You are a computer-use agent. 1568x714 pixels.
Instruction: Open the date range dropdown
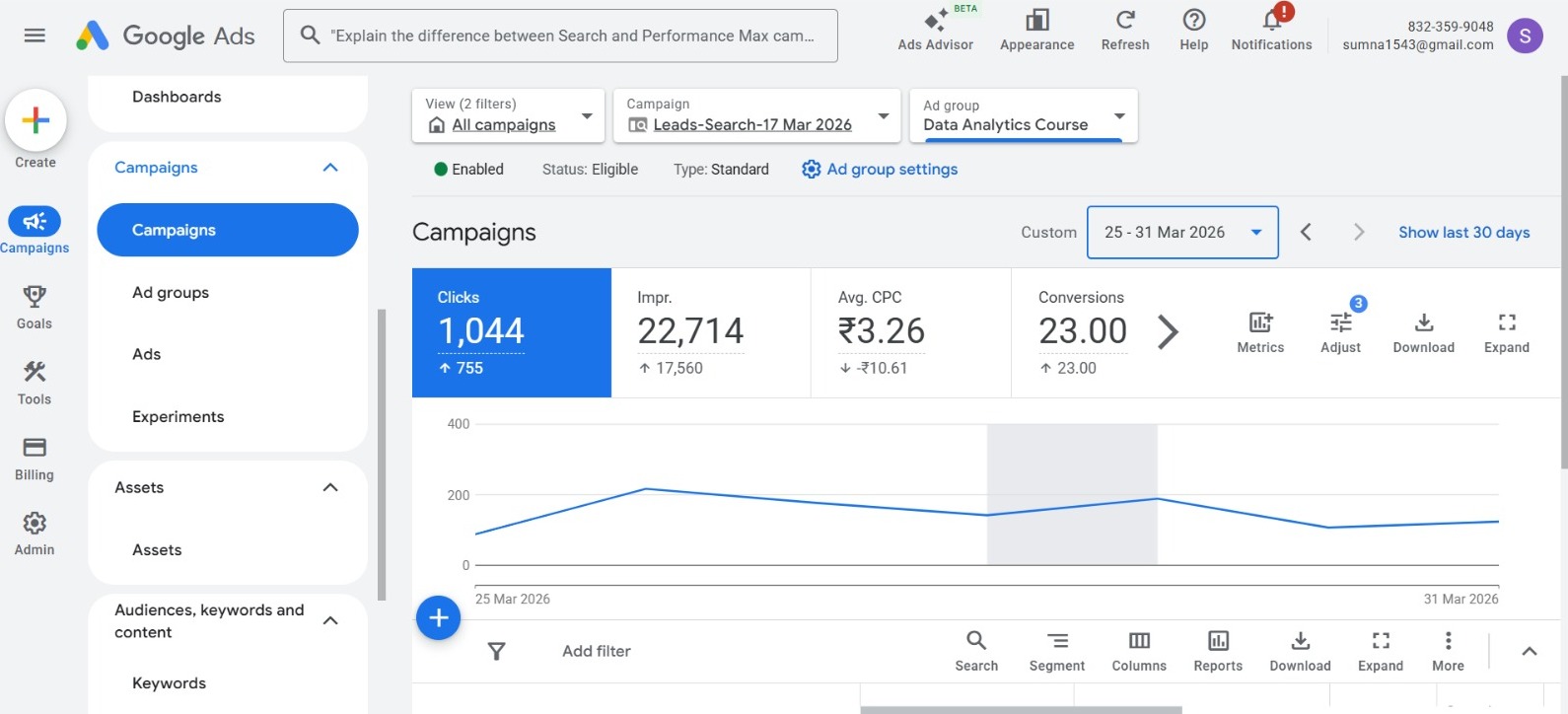coord(1182,233)
